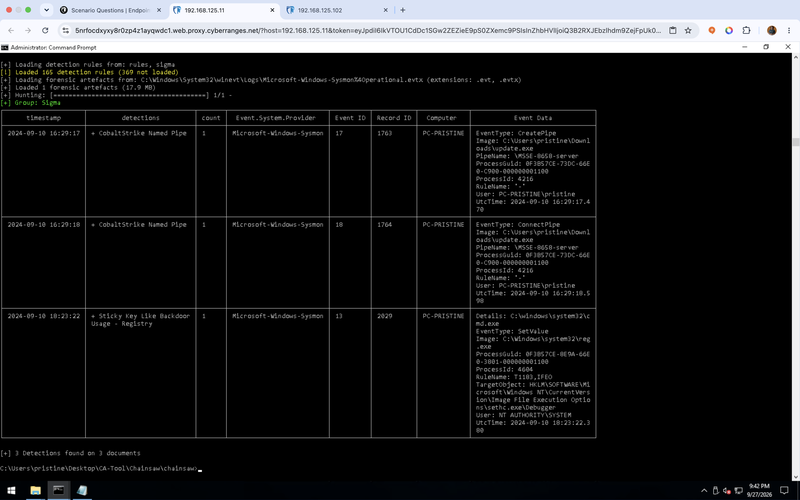Click timestamp 2024-09-10 18:23:22
The width and height of the screenshot is (800, 500).
click(43, 316)
